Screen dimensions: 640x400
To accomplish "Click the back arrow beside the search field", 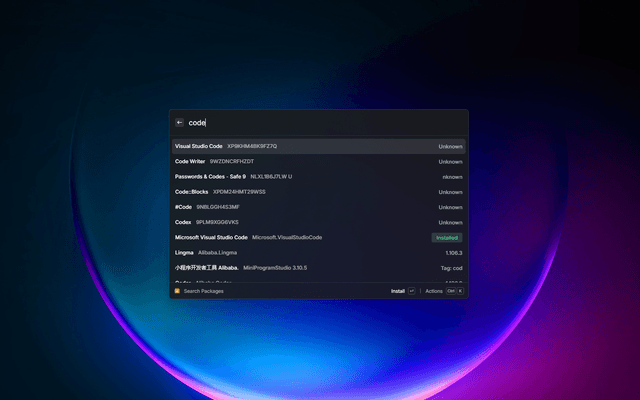I will click(x=179, y=123).
